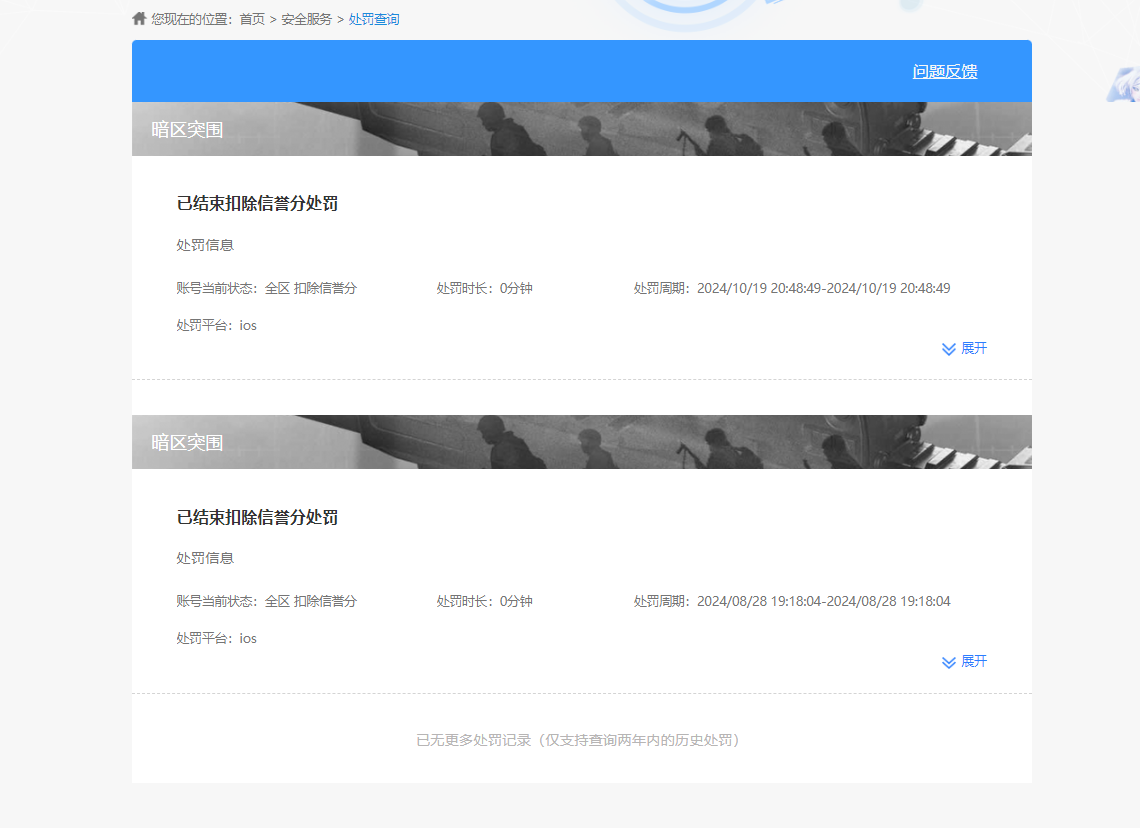Open 安全服务 in the breadcrumb
Screen dimensions: 1140x840
point(306,20)
